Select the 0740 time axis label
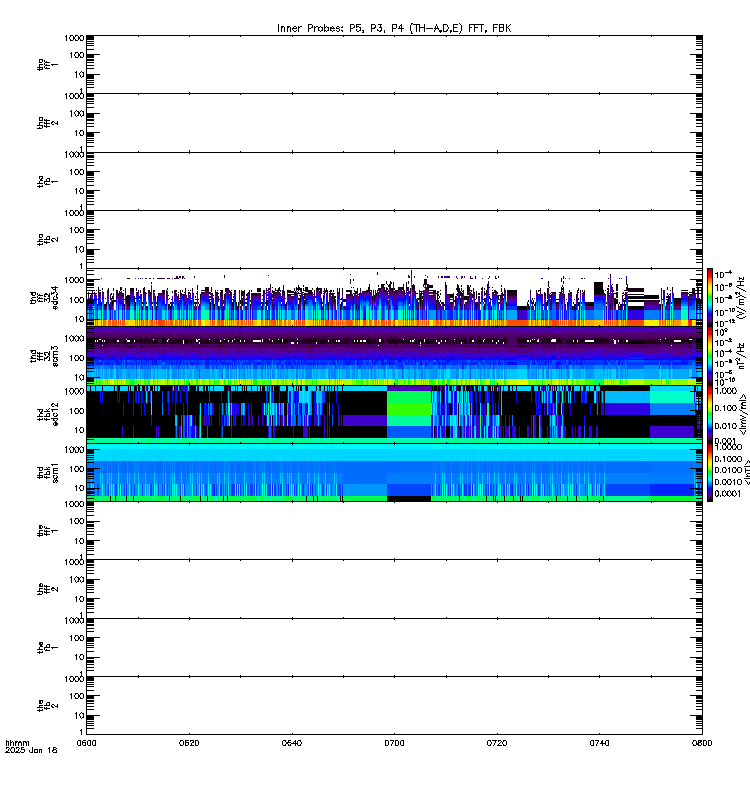750x800 pixels. 599,743
